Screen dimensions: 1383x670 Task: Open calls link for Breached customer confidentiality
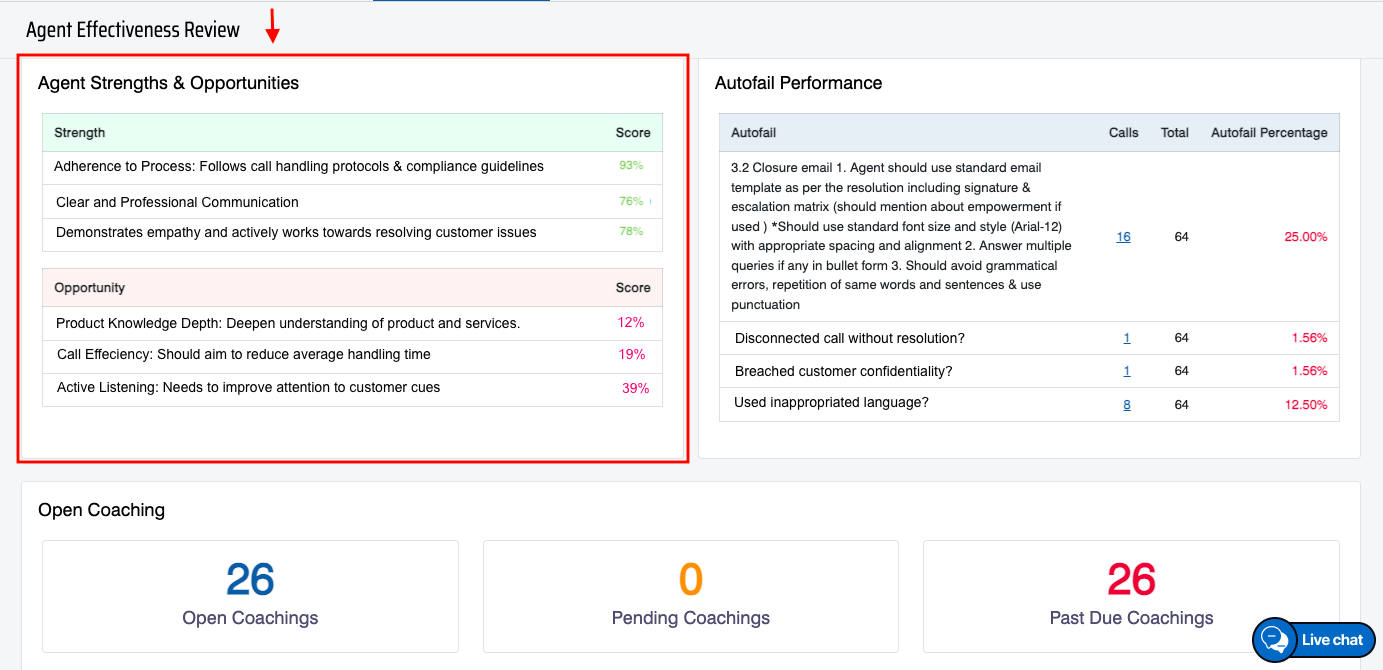click(x=1126, y=371)
